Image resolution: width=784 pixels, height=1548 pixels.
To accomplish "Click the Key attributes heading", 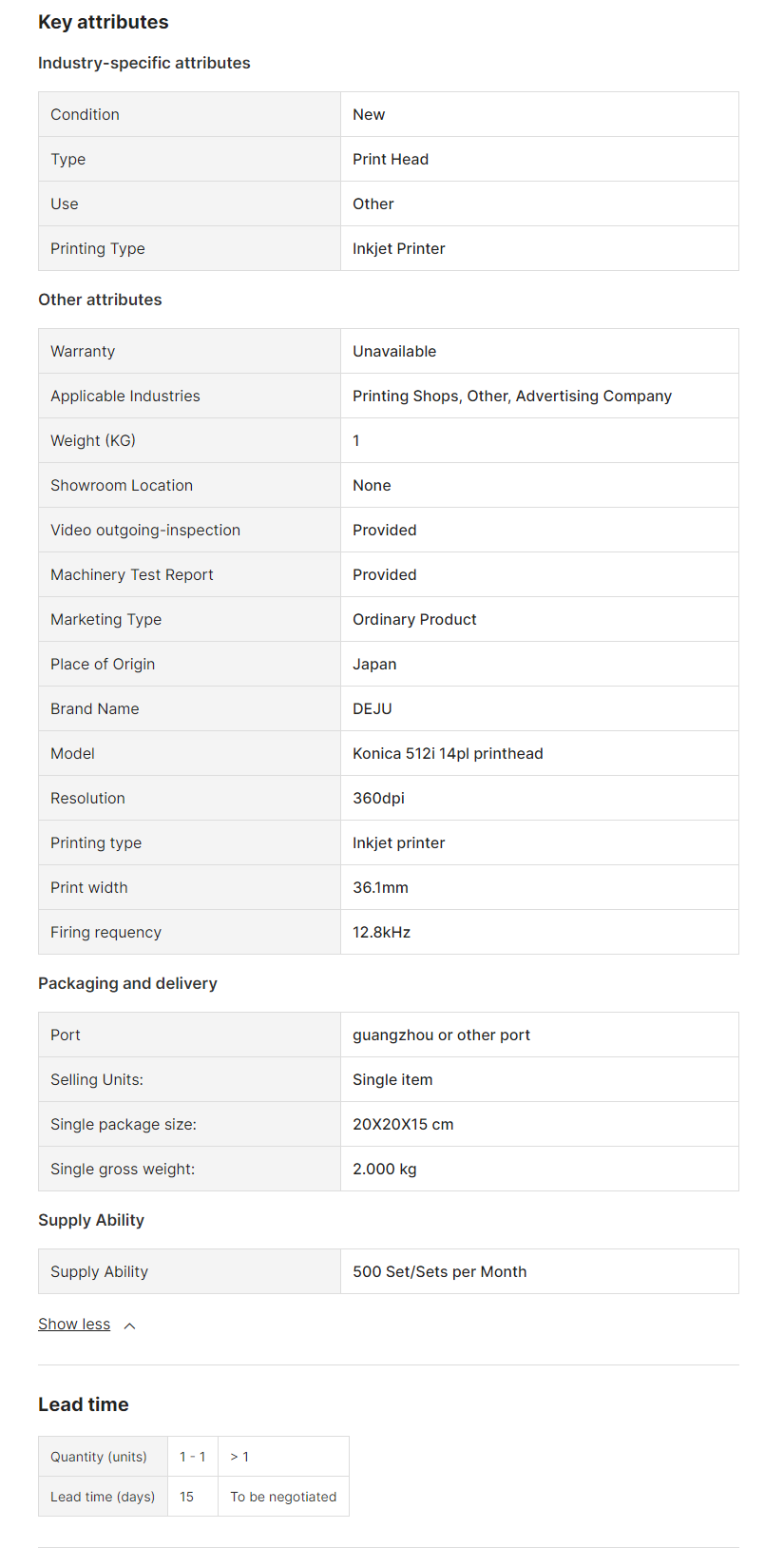I will 103,22.
